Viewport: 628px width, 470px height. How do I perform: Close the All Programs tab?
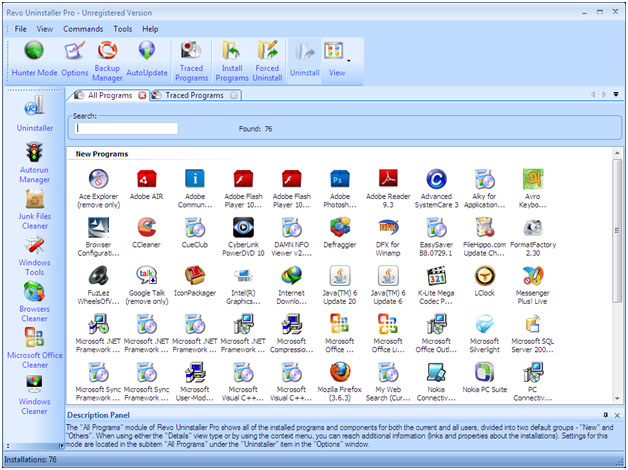tap(141, 95)
